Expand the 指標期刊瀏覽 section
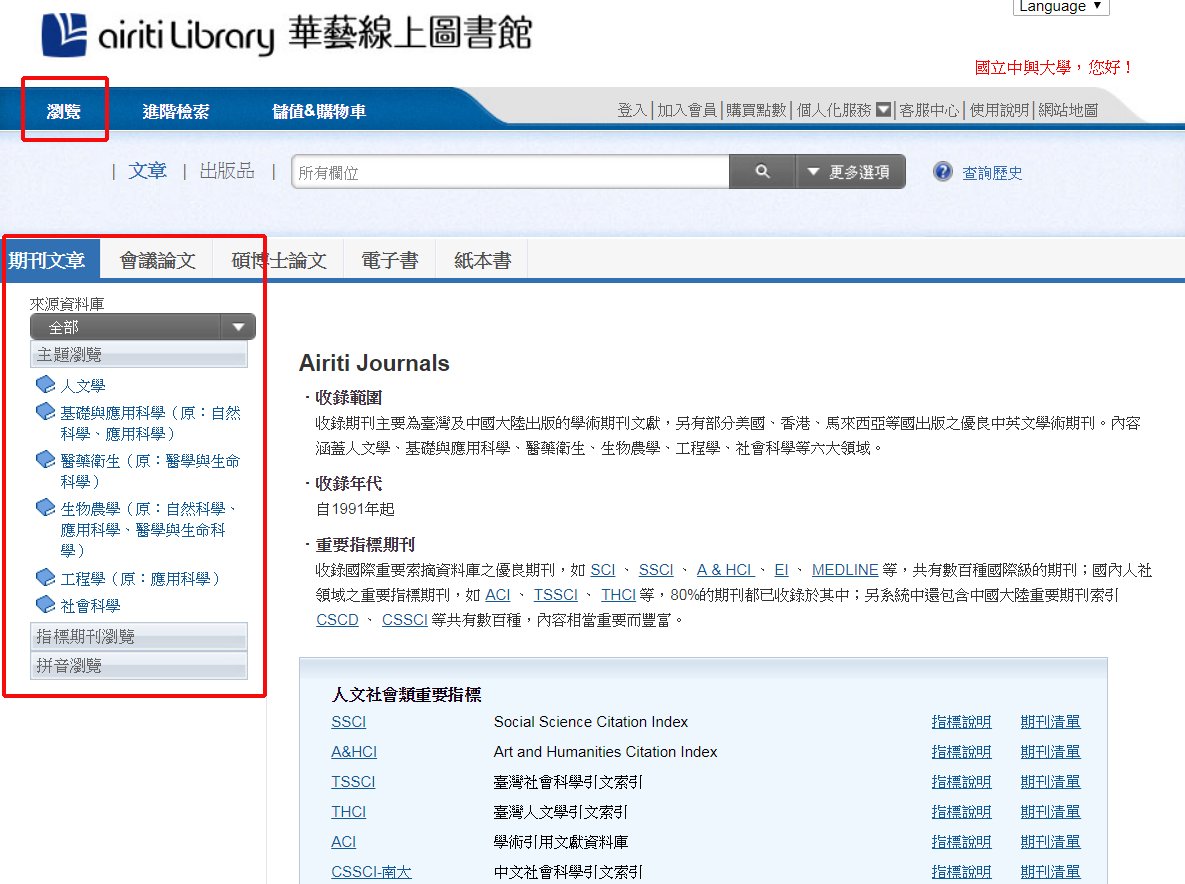Screen dimensions: 1185x884 139,637
